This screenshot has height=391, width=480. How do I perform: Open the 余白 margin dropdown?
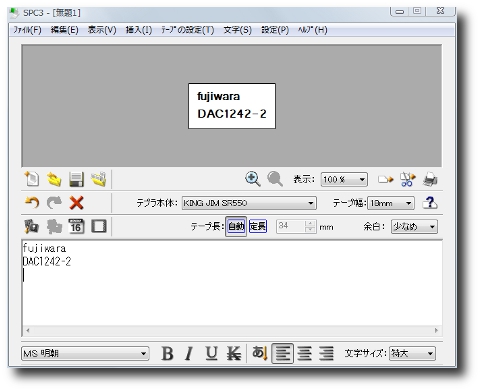(x=414, y=227)
